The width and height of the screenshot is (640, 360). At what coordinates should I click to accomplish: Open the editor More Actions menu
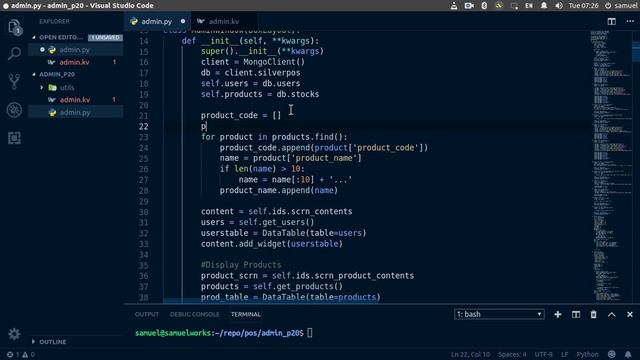630,21
